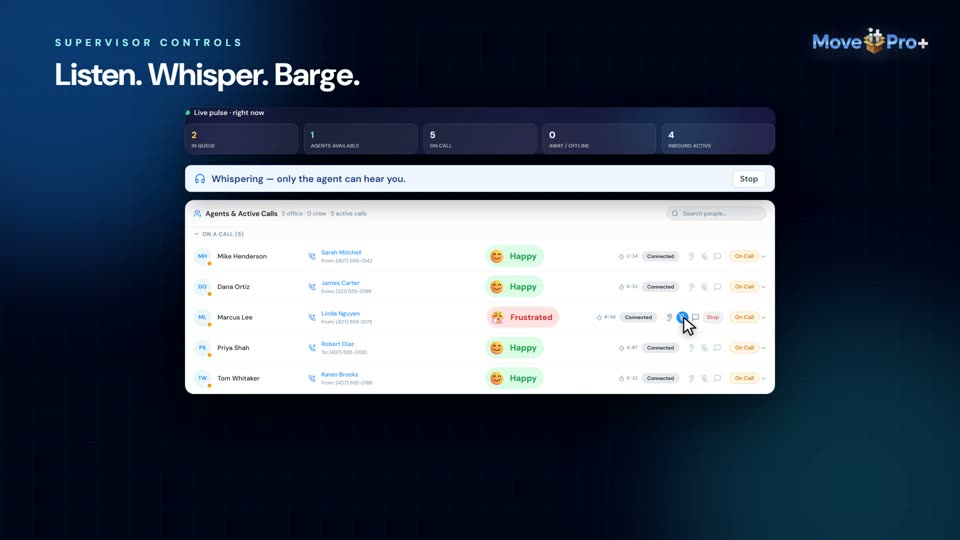This screenshot has width=960, height=540.
Task: Click the phone icon beside Robert Diaz
Action: point(312,348)
